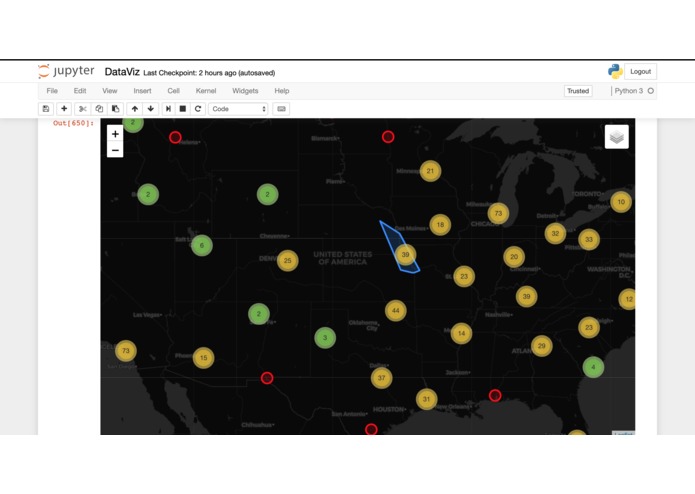Viewport: 695px width, 494px height.
Task: Expand the cluster marker 18 near Des Moines
Action: point(440,225)
